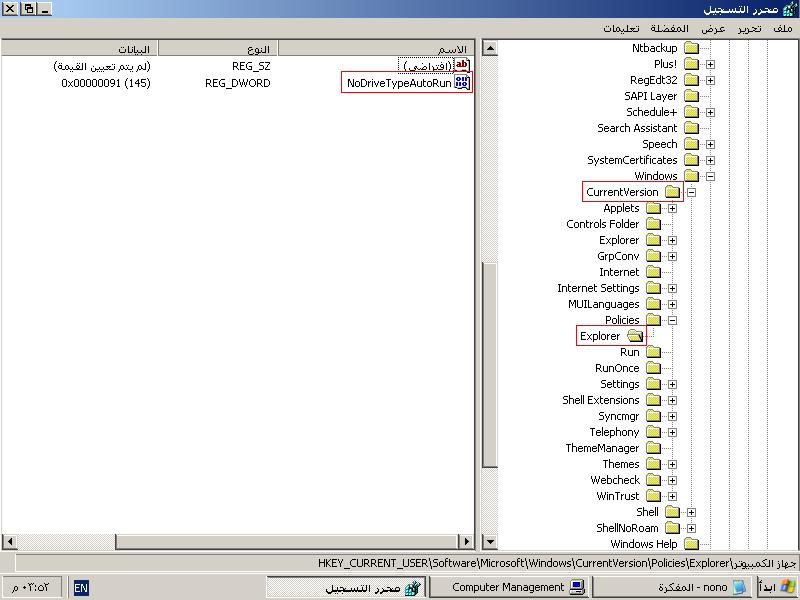800x600 pixels.
Task: Click the النوع (Type) column header
Action: tap(218, 48)
